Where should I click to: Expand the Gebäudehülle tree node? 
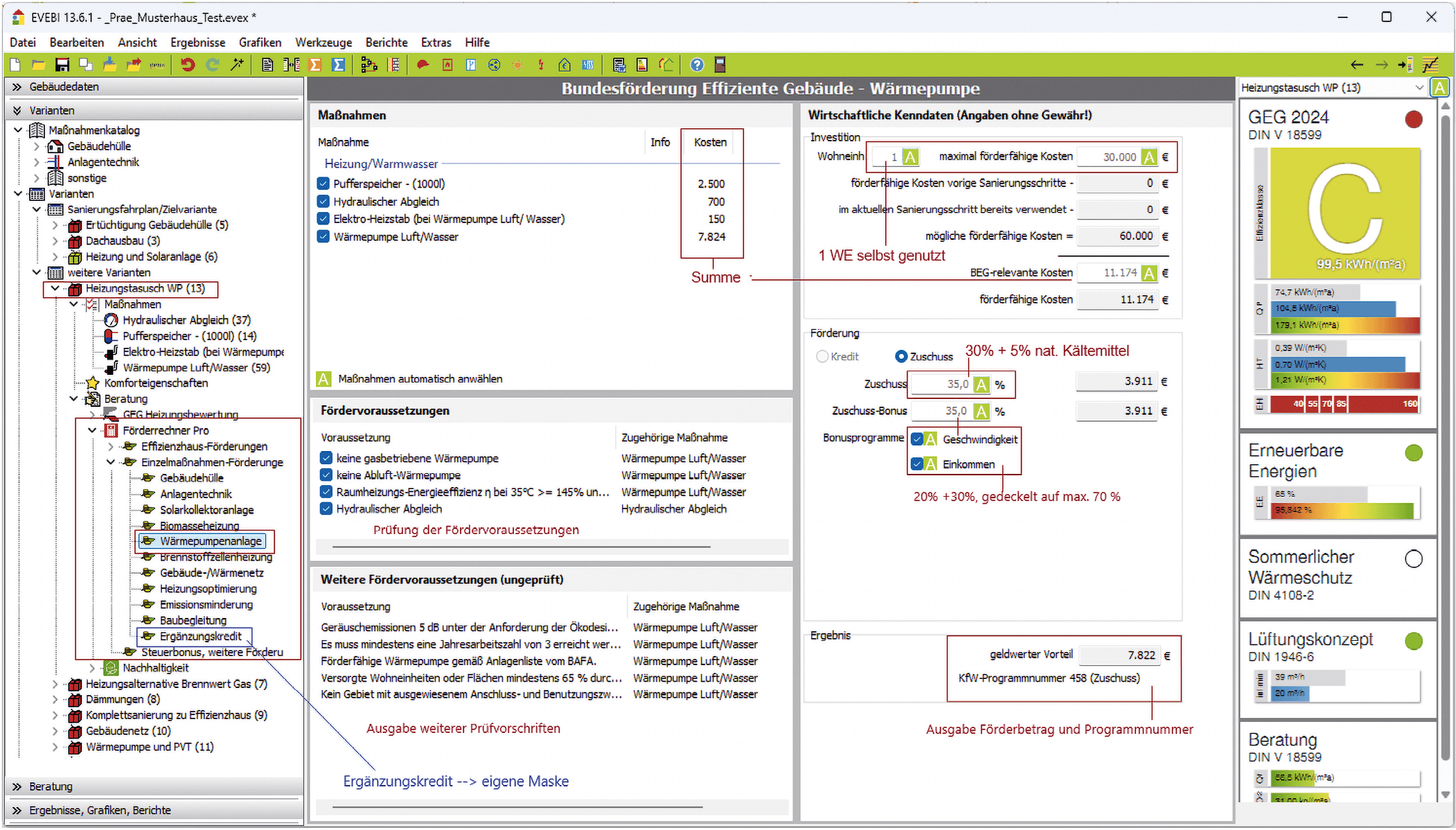(x=37, y=146)
